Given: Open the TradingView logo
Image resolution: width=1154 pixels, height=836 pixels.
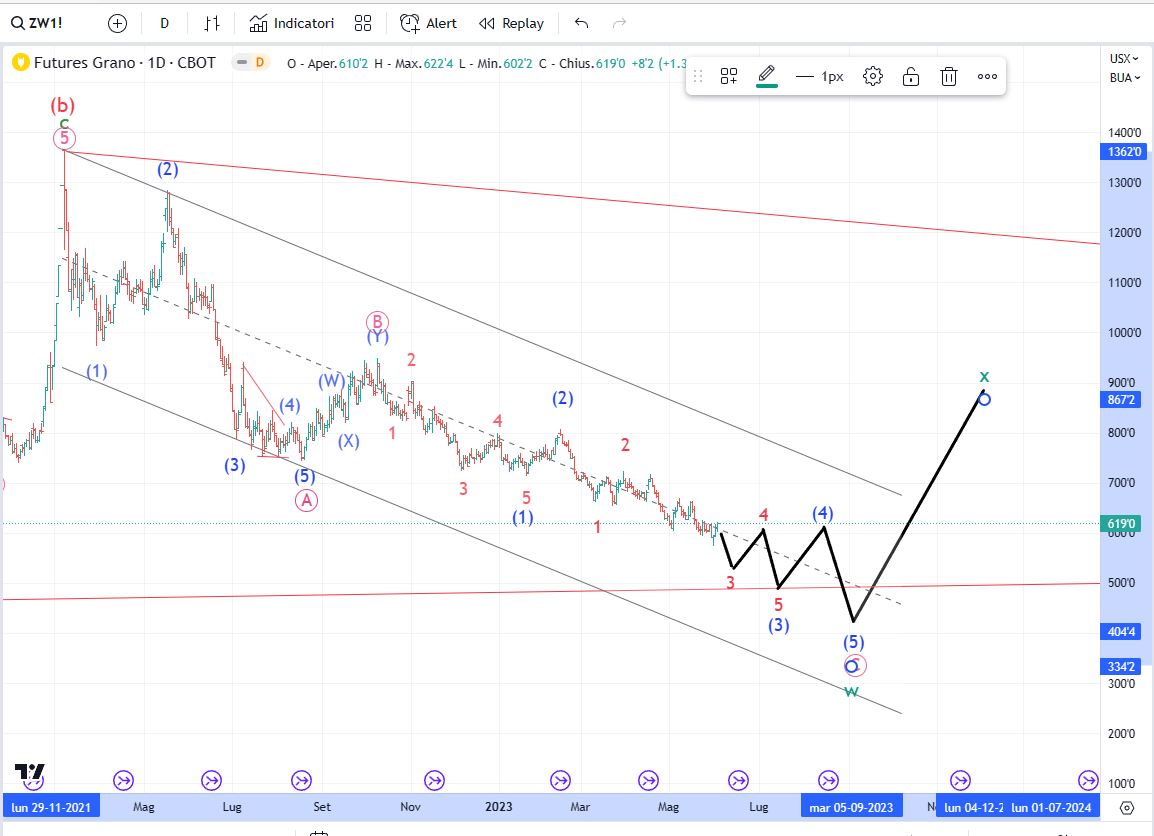Looking at the screenshot, I should click(x=29, y=772).
